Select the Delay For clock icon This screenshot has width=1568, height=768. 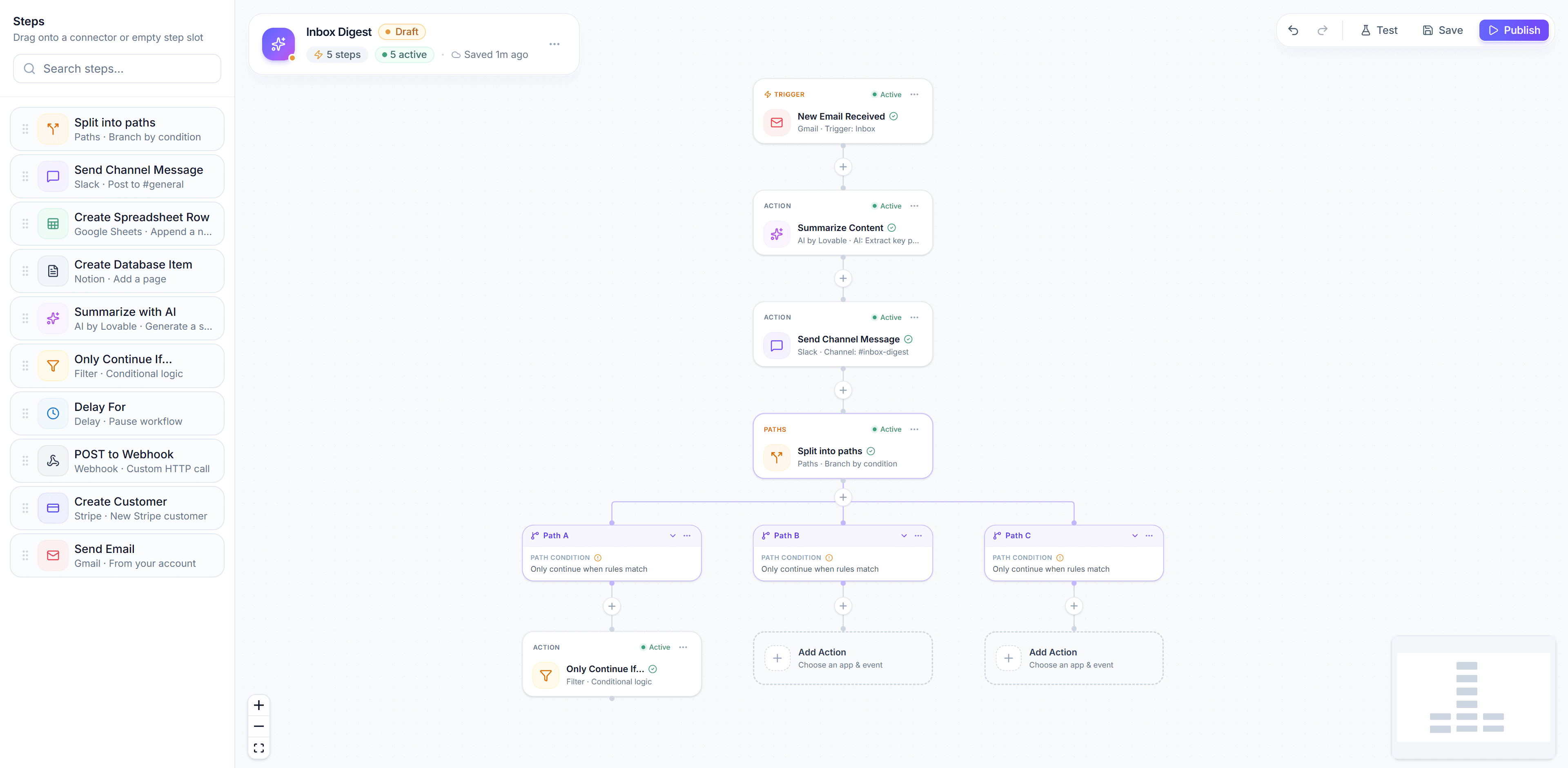pos(53,413)
